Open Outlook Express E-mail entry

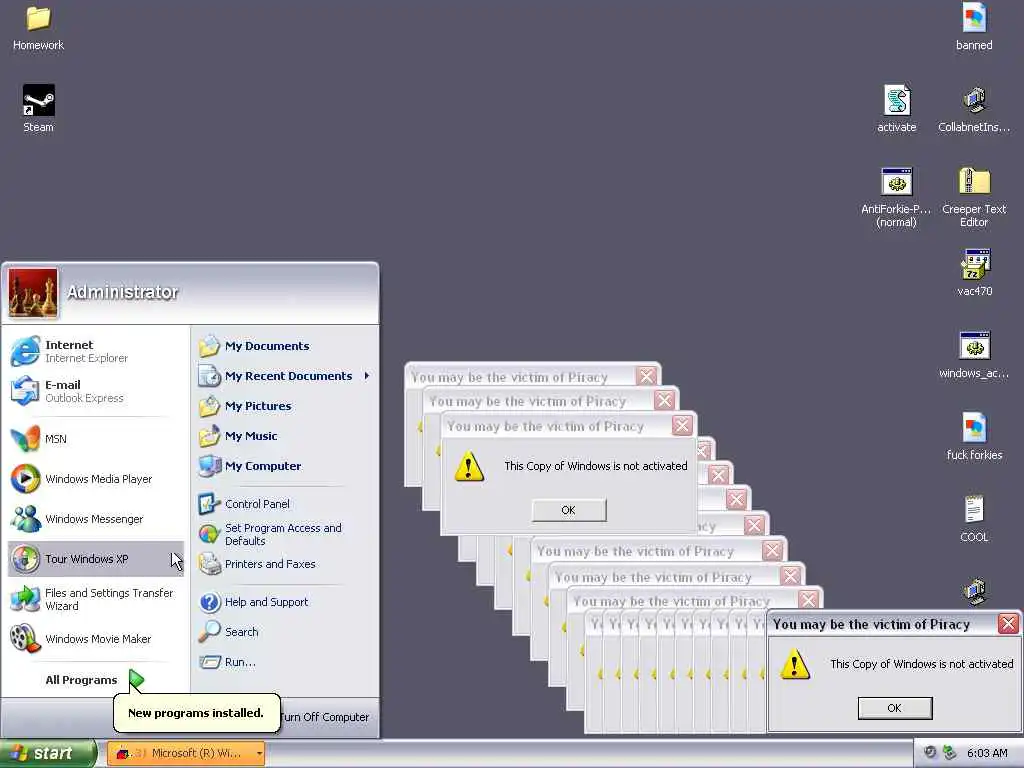click(96, 391)
